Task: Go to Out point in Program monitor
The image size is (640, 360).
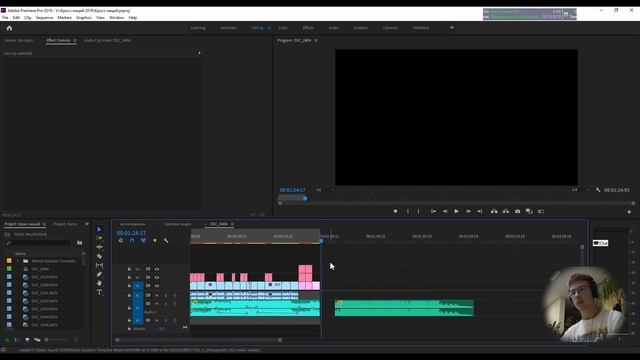Action: point(480,211)
